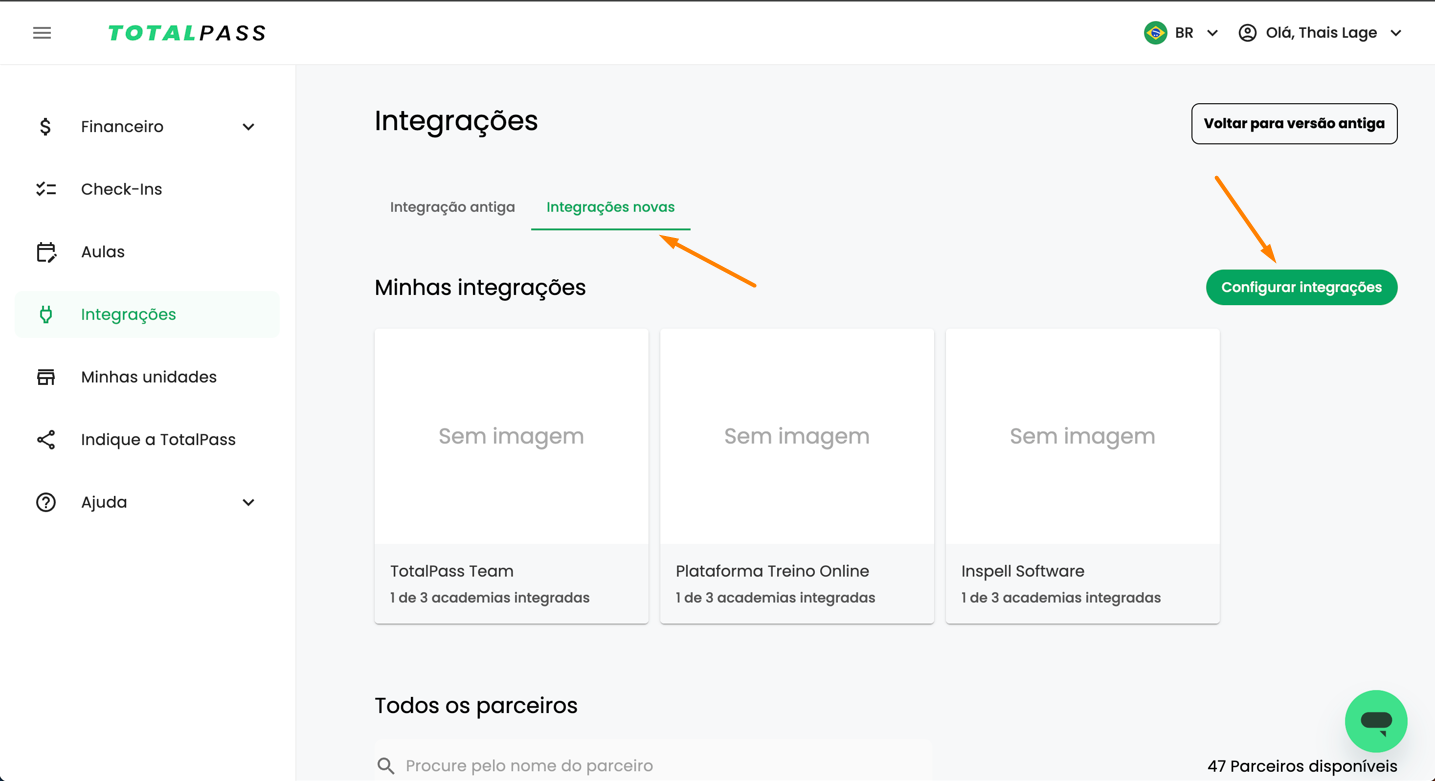The height and width of the screenshot is (781, 1435).
Task: Open the Plataforma Treino Online card image
Action: point(797,436)
